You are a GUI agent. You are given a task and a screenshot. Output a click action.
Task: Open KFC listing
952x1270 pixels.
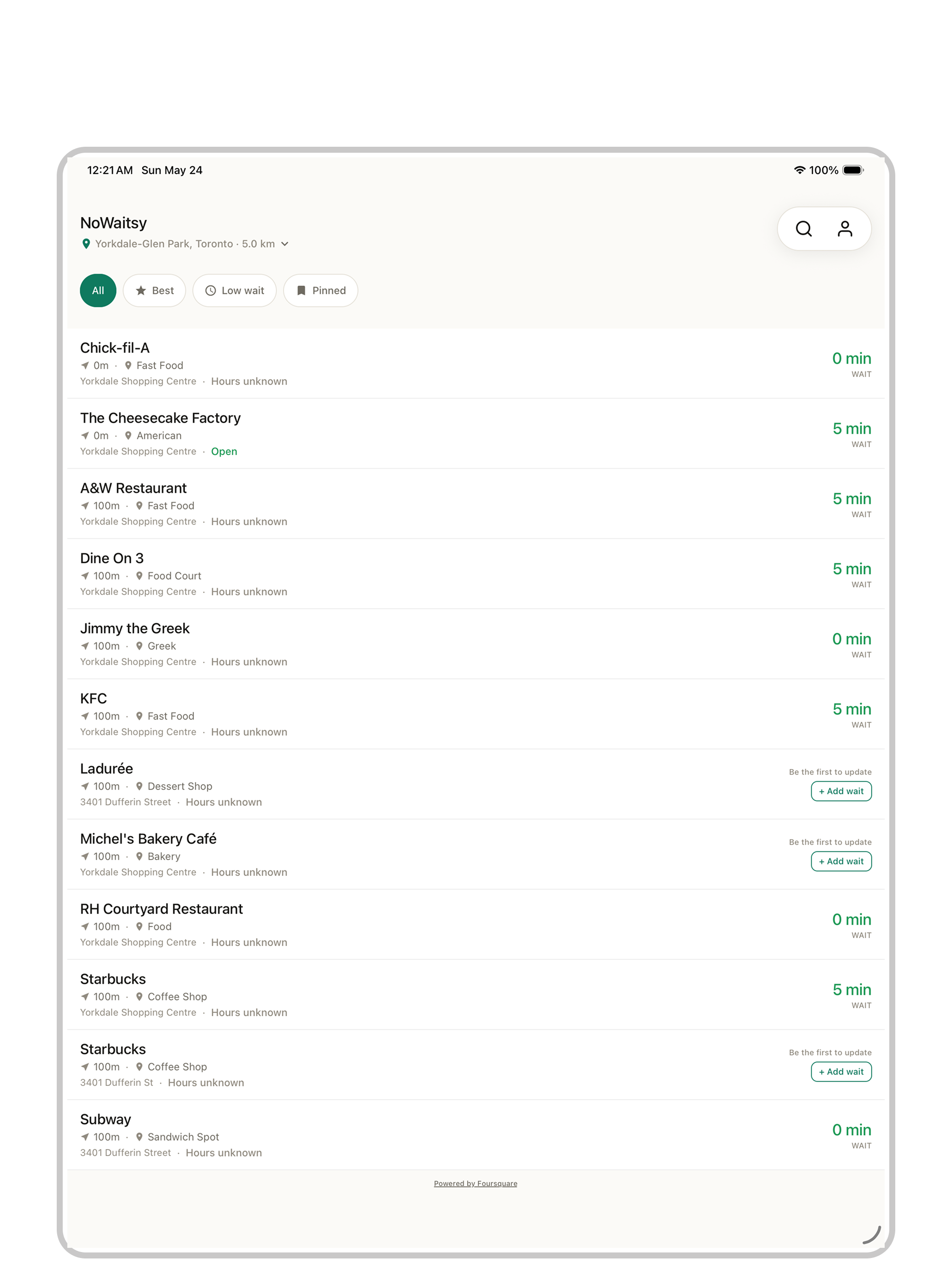click(476, 713)
